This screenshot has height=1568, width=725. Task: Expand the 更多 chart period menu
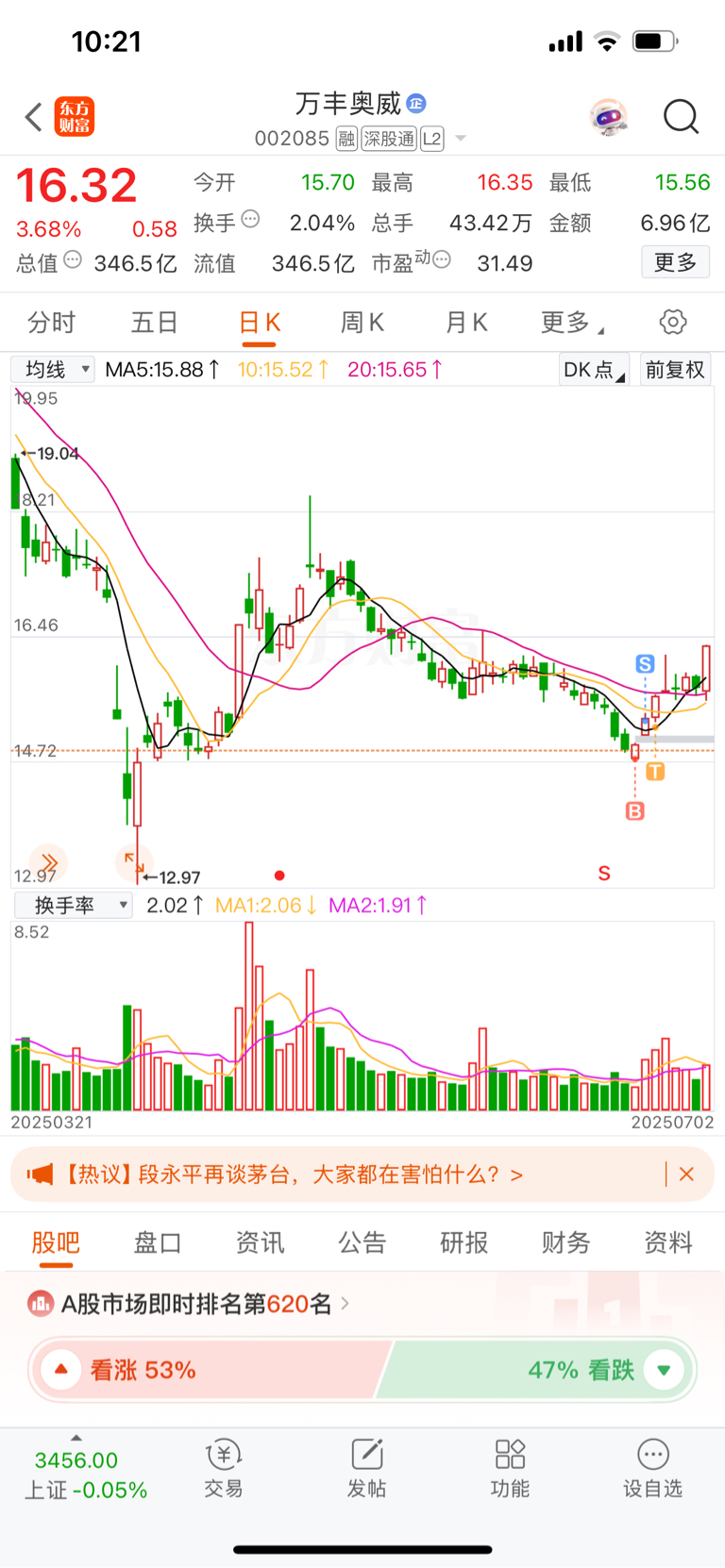point(571,323)
